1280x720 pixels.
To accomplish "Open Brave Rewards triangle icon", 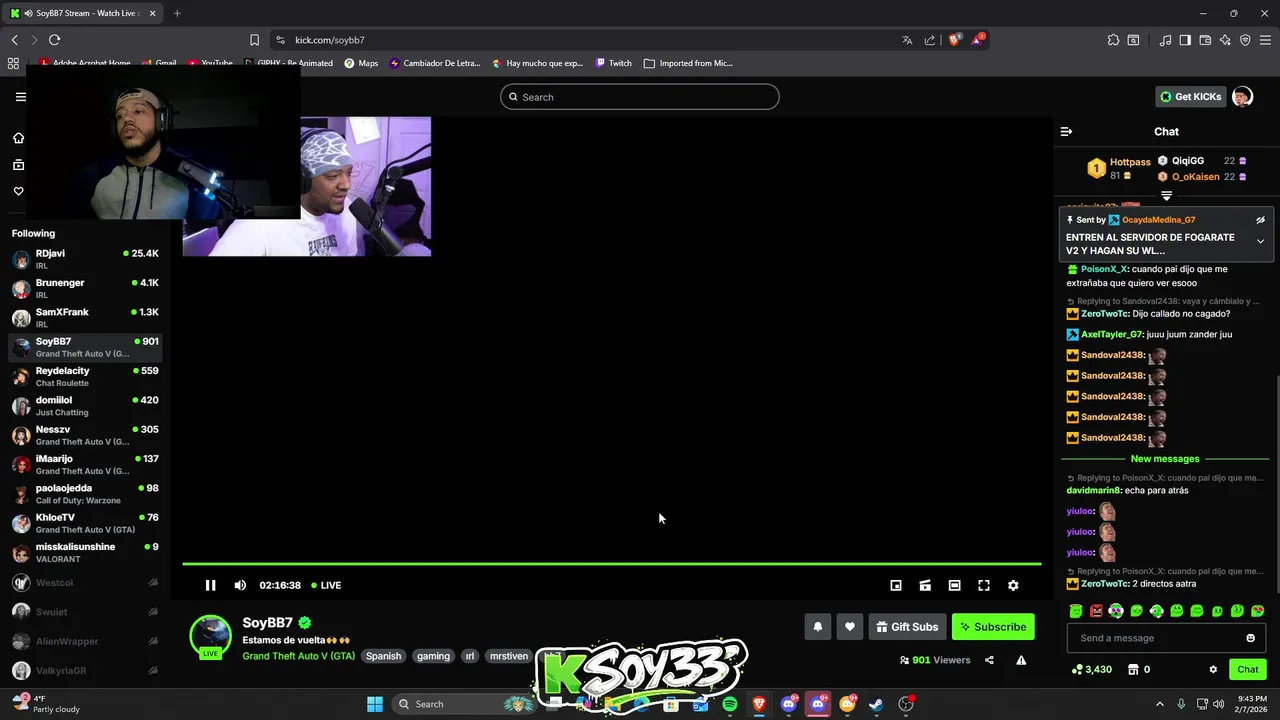I will tap(977, 40).
